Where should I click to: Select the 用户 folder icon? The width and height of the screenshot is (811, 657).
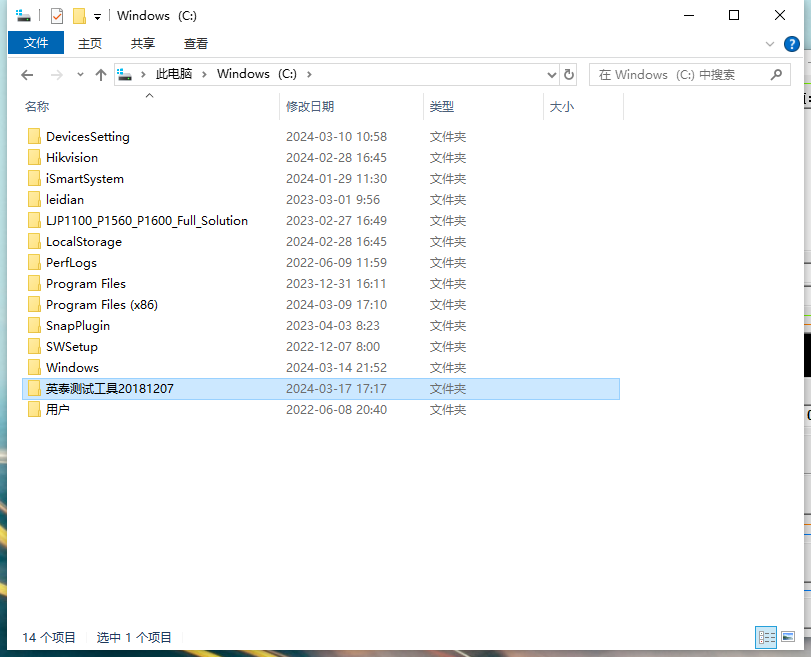pos(34,409)
